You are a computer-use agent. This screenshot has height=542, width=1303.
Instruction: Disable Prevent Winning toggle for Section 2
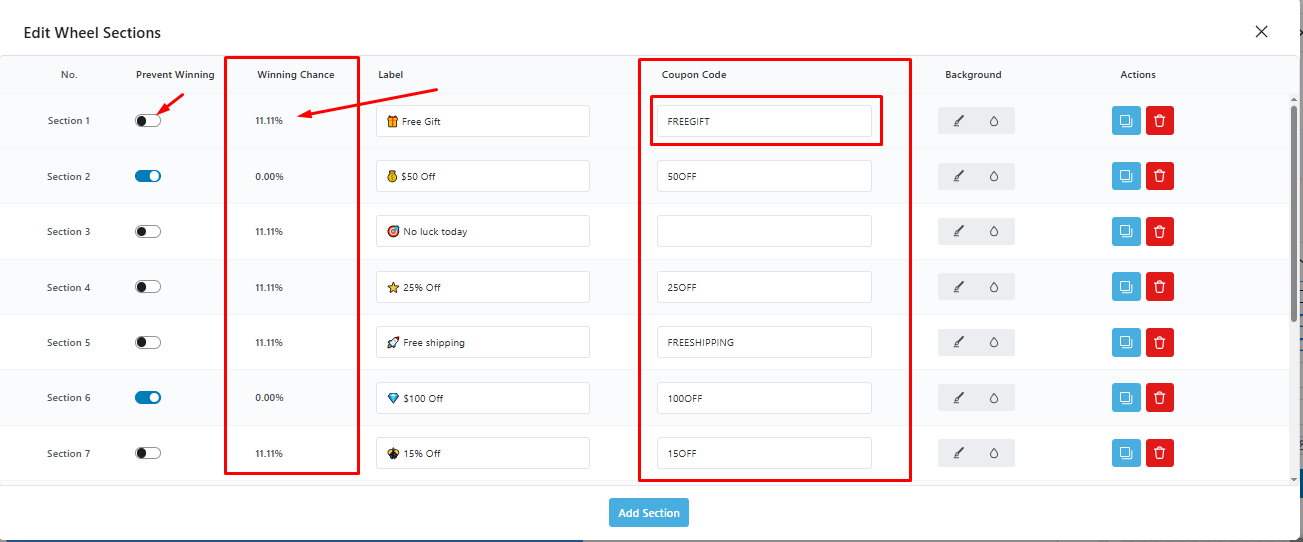148,176
